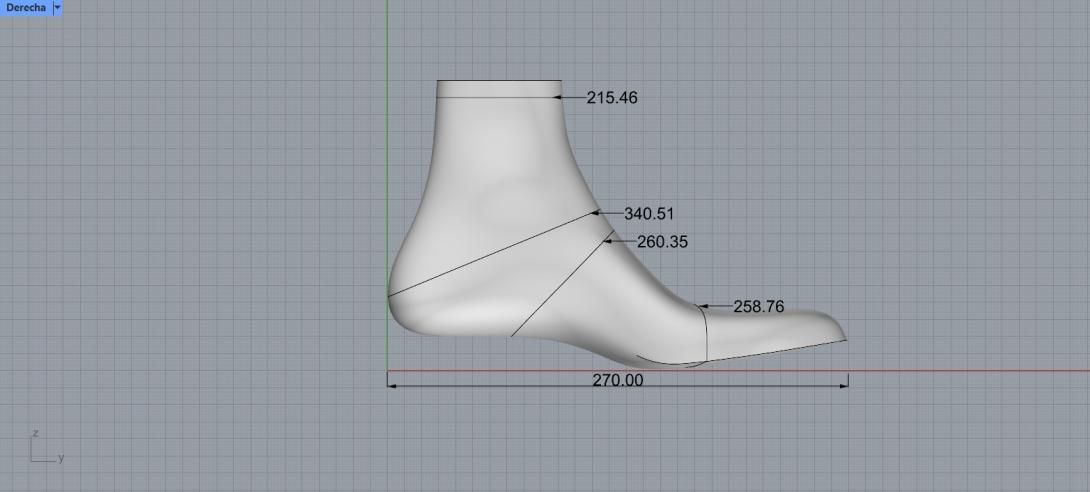Select the horizontal ankle girth curve at top
The width and height of the screenshot is (1090, 492).
498,97
